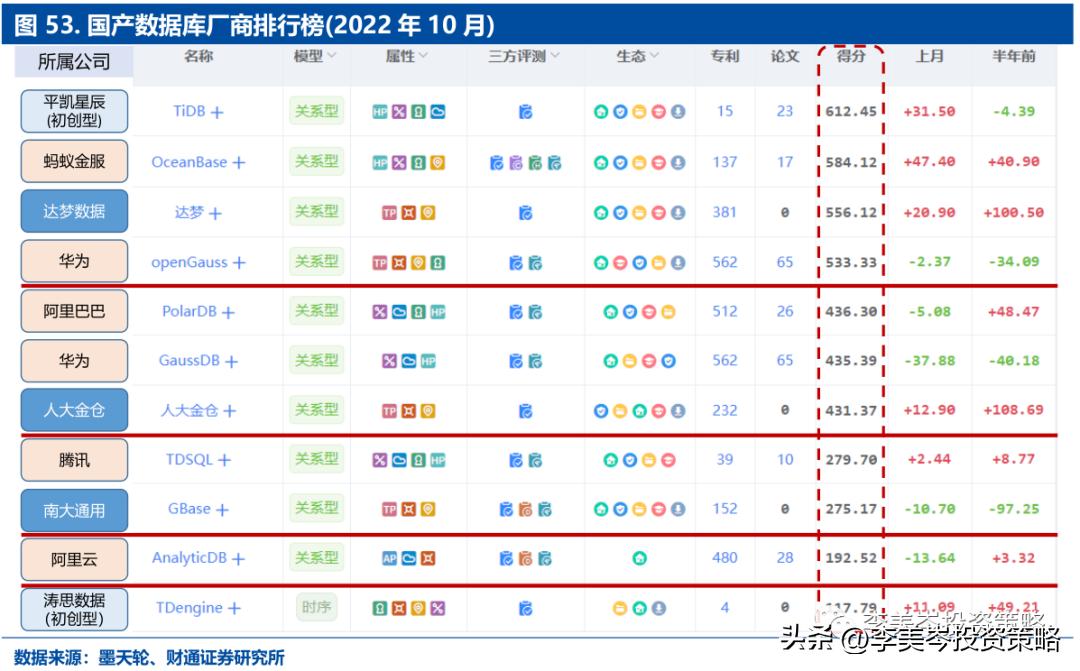Expand the TiDB entry via its plus sign
The width and height of the screenshot is (1080, 671).
click(219, 111)
